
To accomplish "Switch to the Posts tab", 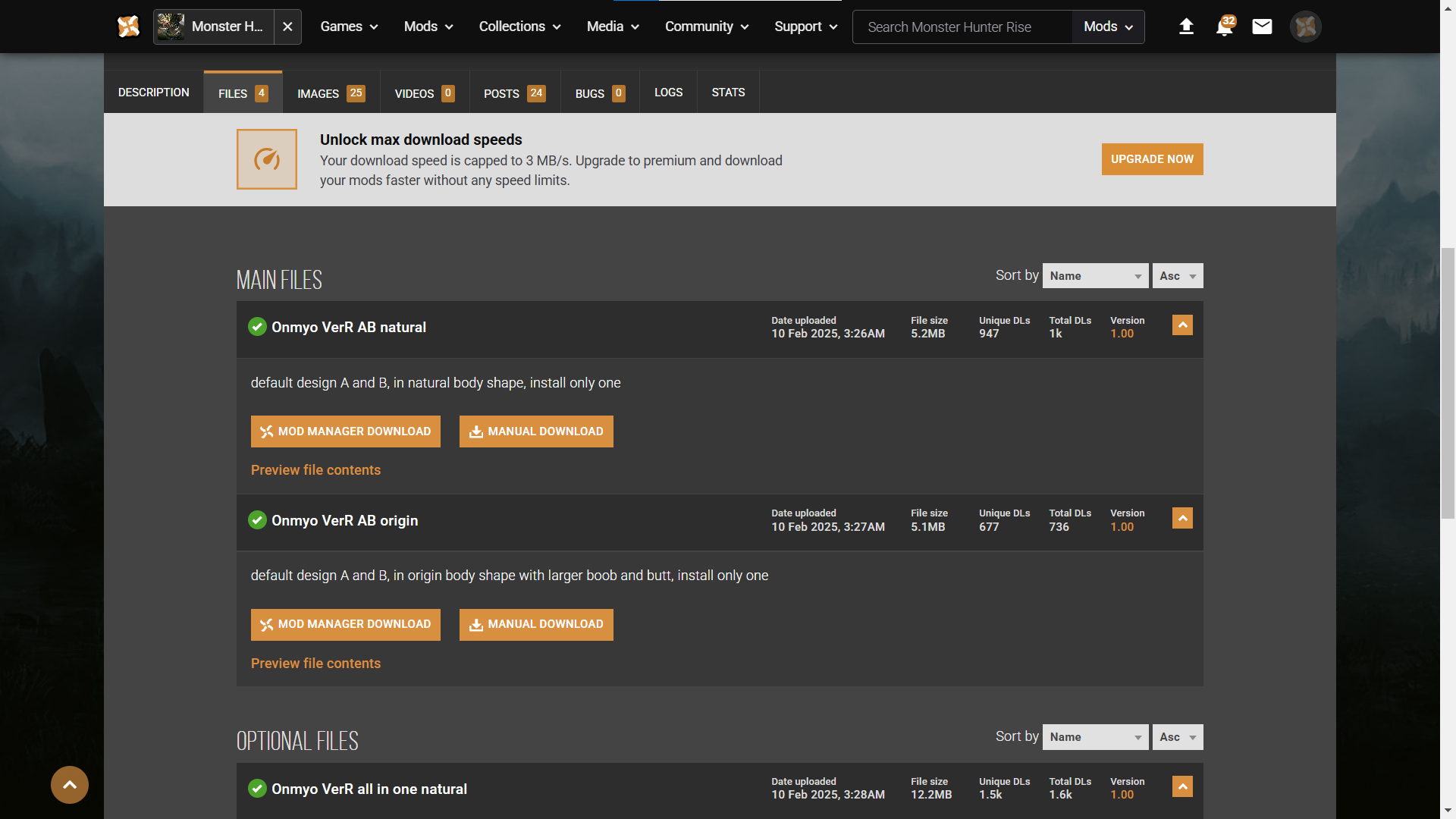I will tap(515, 93).
